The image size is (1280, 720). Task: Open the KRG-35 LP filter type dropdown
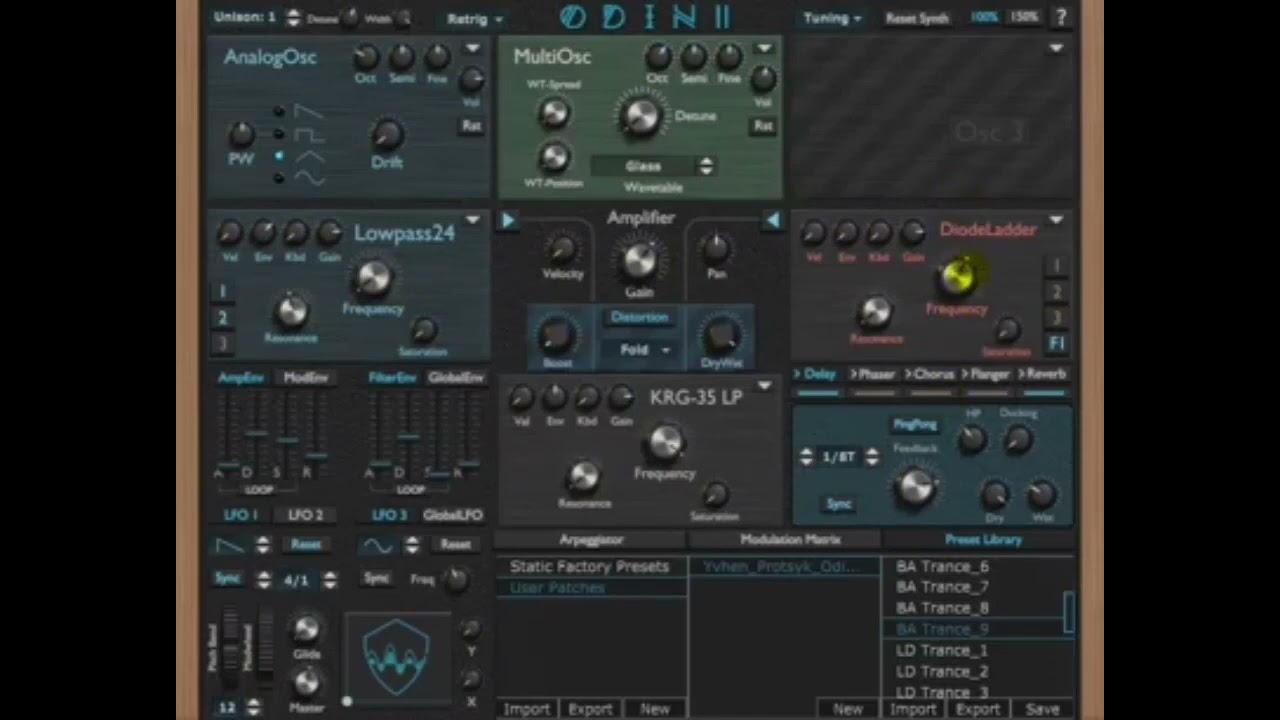pos(764,386)
